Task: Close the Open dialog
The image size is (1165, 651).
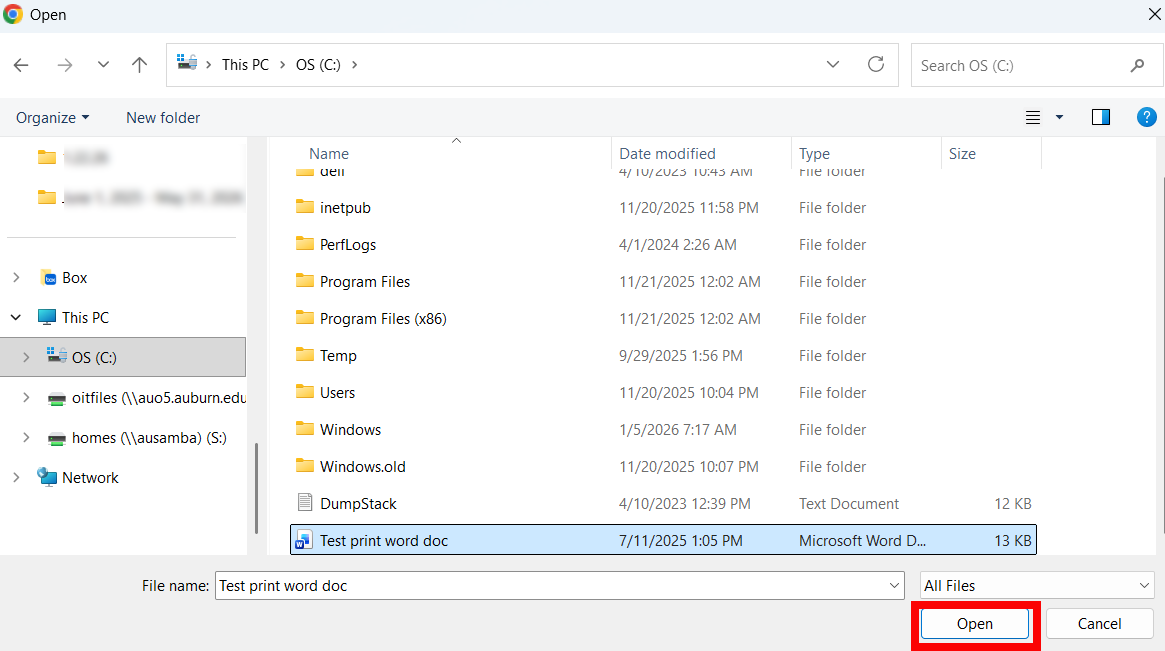Action: pyautogui.click(x=1155, y=15)
